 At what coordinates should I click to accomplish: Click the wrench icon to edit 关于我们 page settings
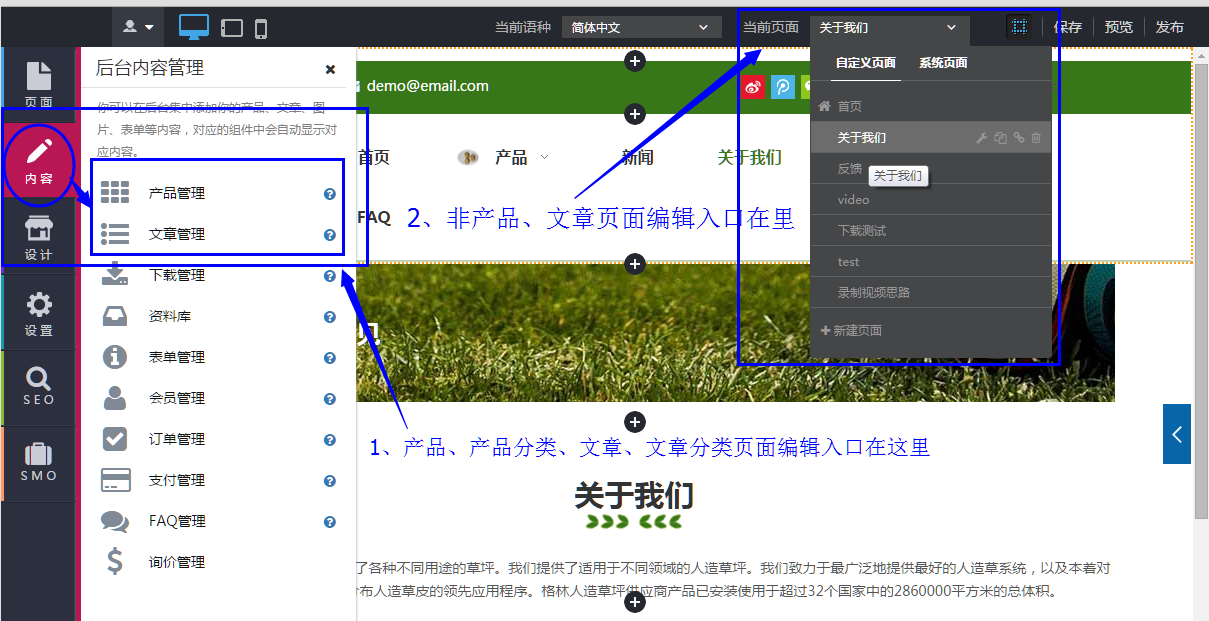click(x=981, y=137)
